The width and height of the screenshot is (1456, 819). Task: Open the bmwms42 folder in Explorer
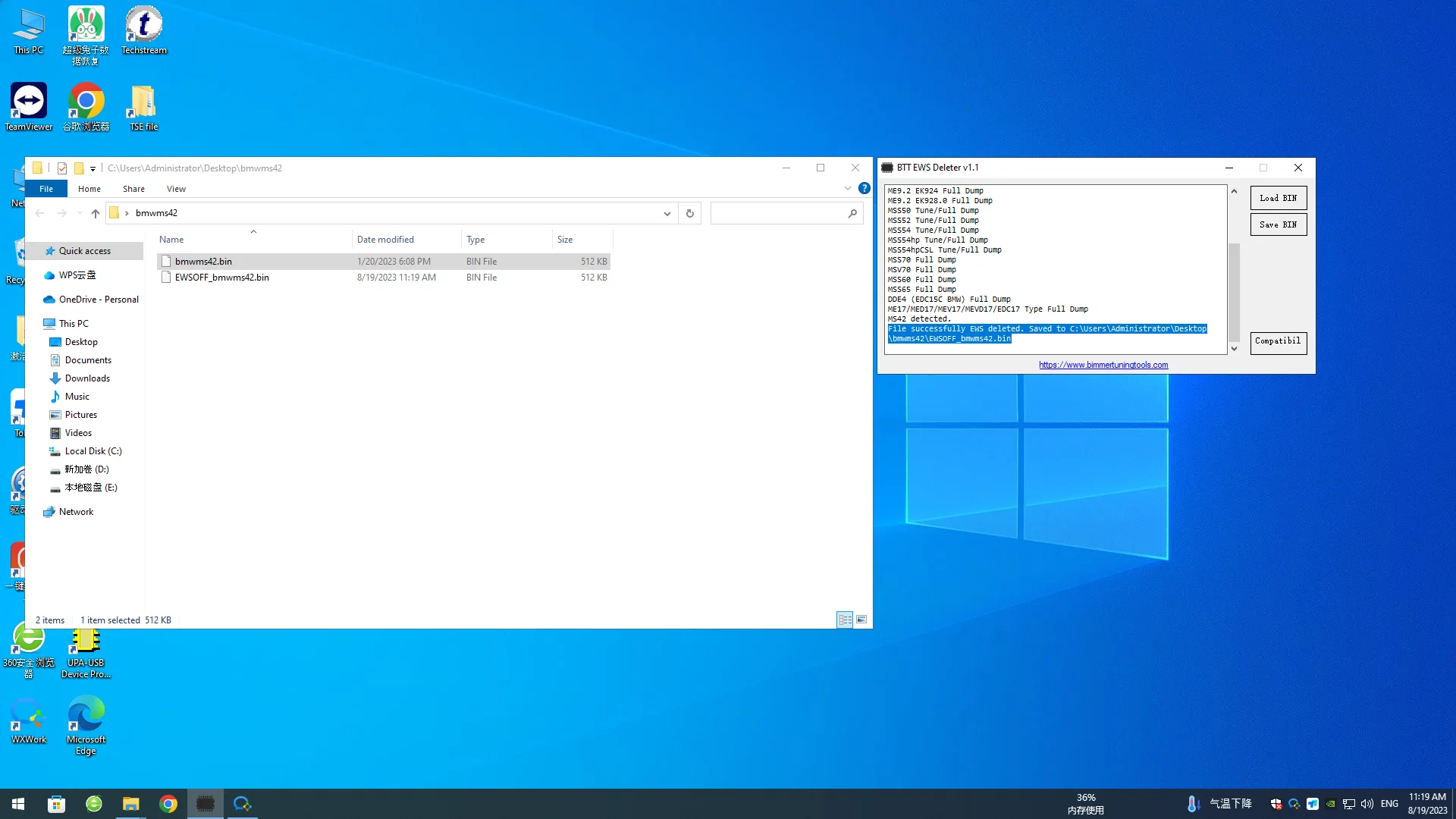(157, 212)
